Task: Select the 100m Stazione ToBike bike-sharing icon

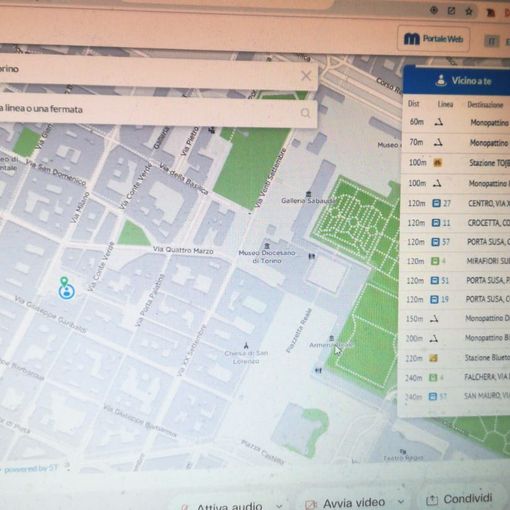Action: [x=437, y=163]
